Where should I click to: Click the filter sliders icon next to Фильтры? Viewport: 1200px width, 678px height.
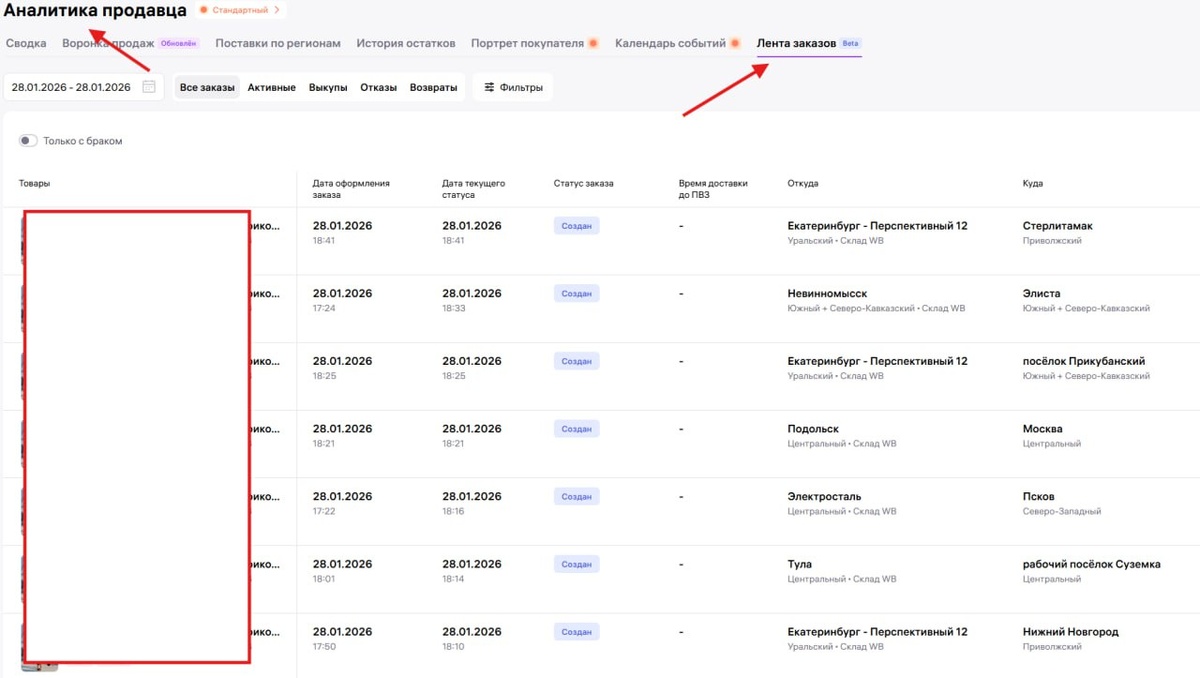(489, 88)
